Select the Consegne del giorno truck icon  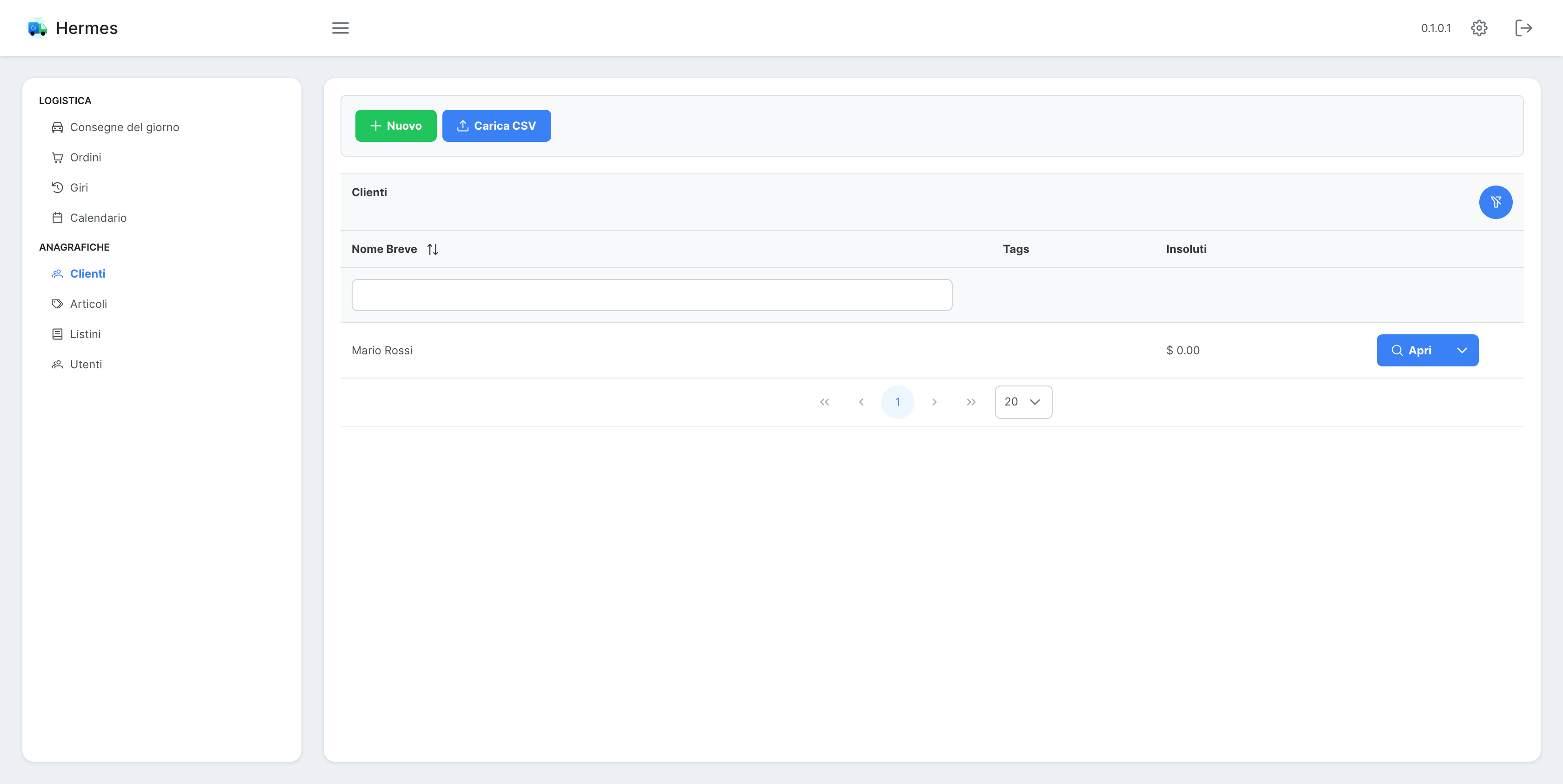click(x=57, y=127)
